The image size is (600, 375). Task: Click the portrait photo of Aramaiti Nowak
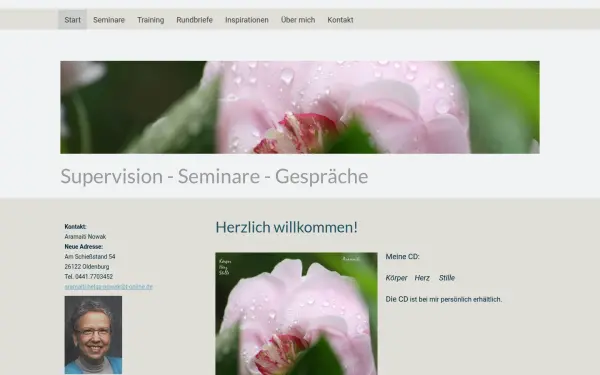93,335
